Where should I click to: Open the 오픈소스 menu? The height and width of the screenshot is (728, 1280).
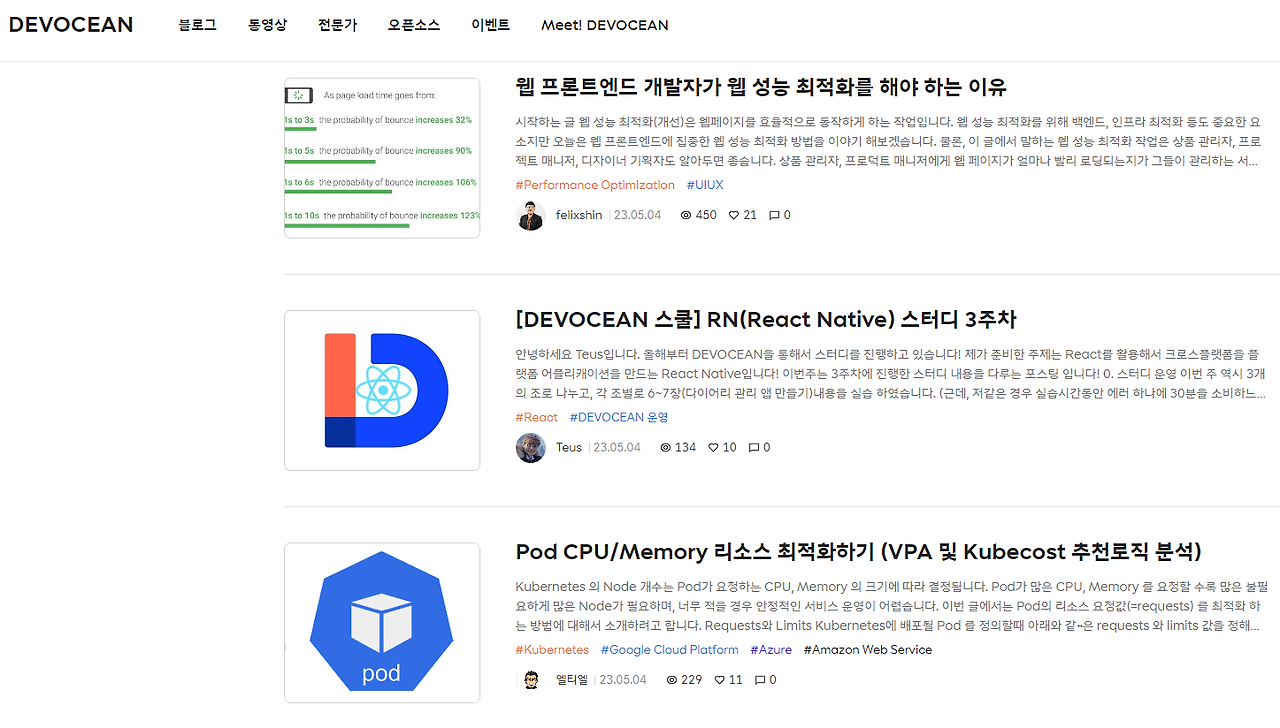pos(414,25)
